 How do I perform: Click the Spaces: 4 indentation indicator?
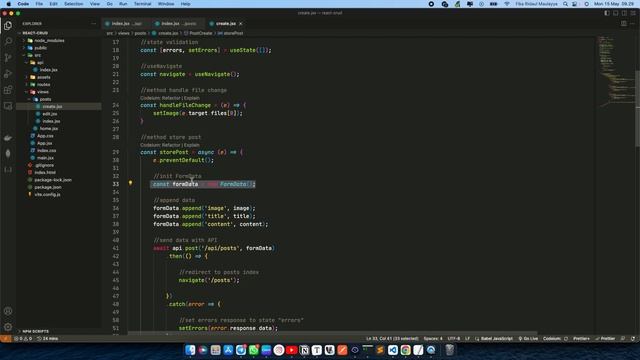[x=433, y=339]
